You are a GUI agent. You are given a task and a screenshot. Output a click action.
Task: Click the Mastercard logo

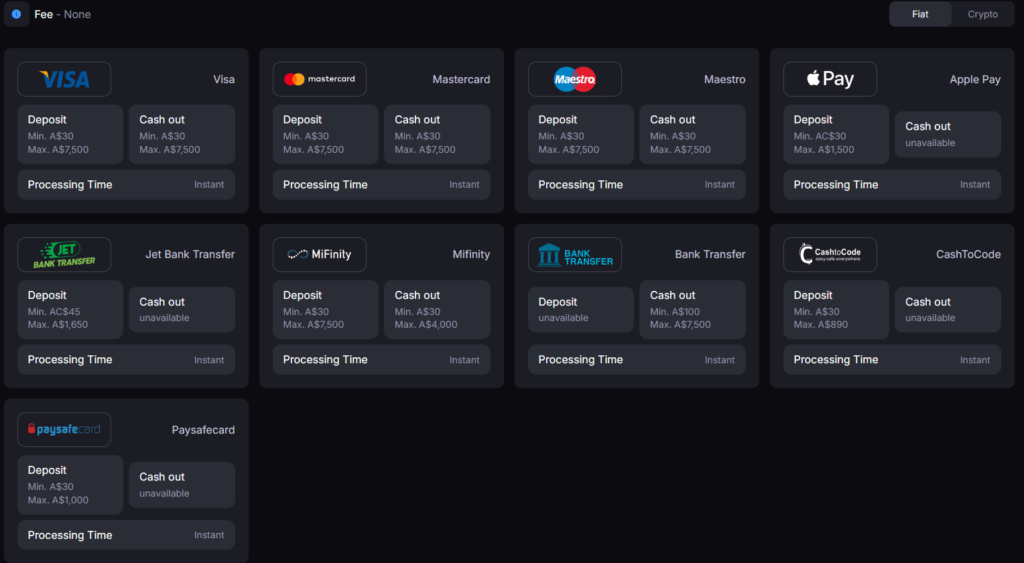tap(319, 79)
